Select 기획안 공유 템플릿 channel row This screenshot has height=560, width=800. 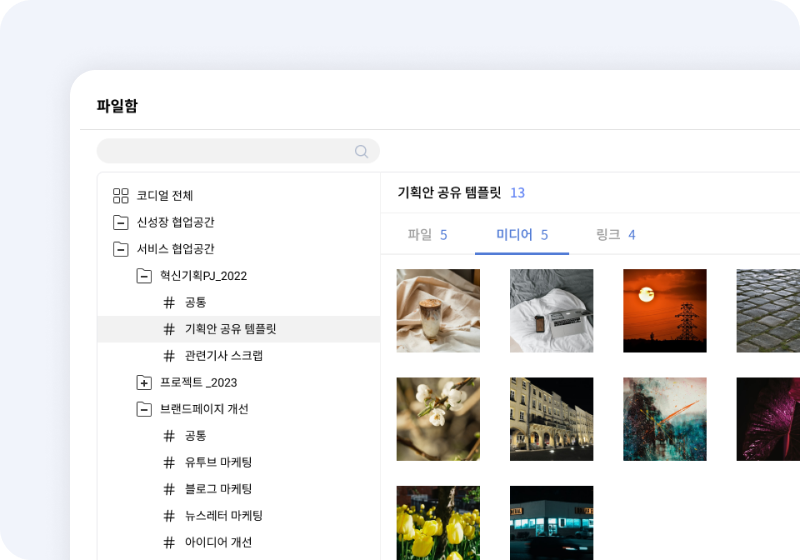239,329
